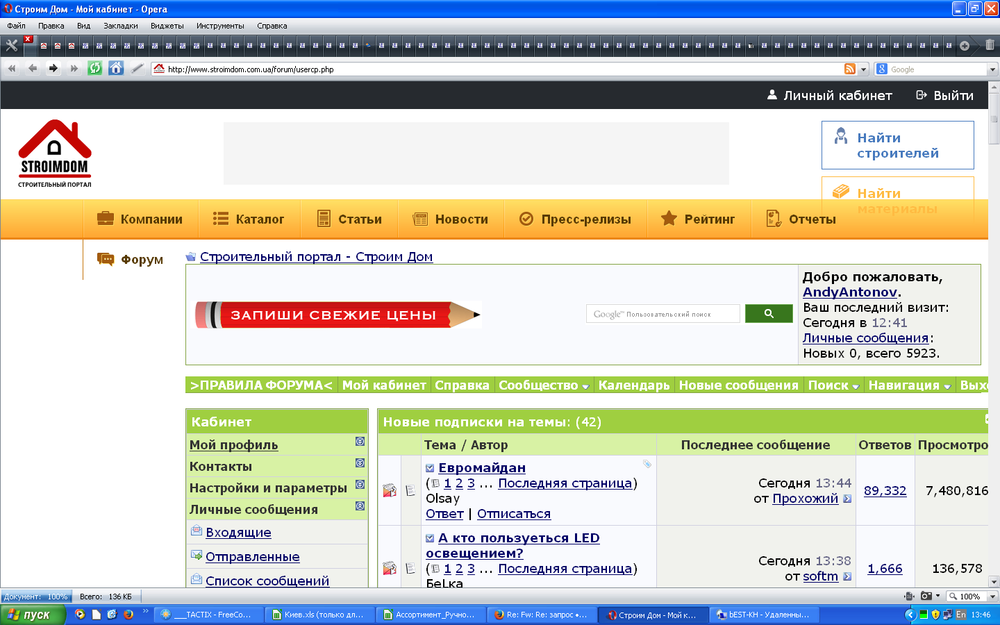
Task: Open the Закладки menu
Action: click(x=120, y=26)
